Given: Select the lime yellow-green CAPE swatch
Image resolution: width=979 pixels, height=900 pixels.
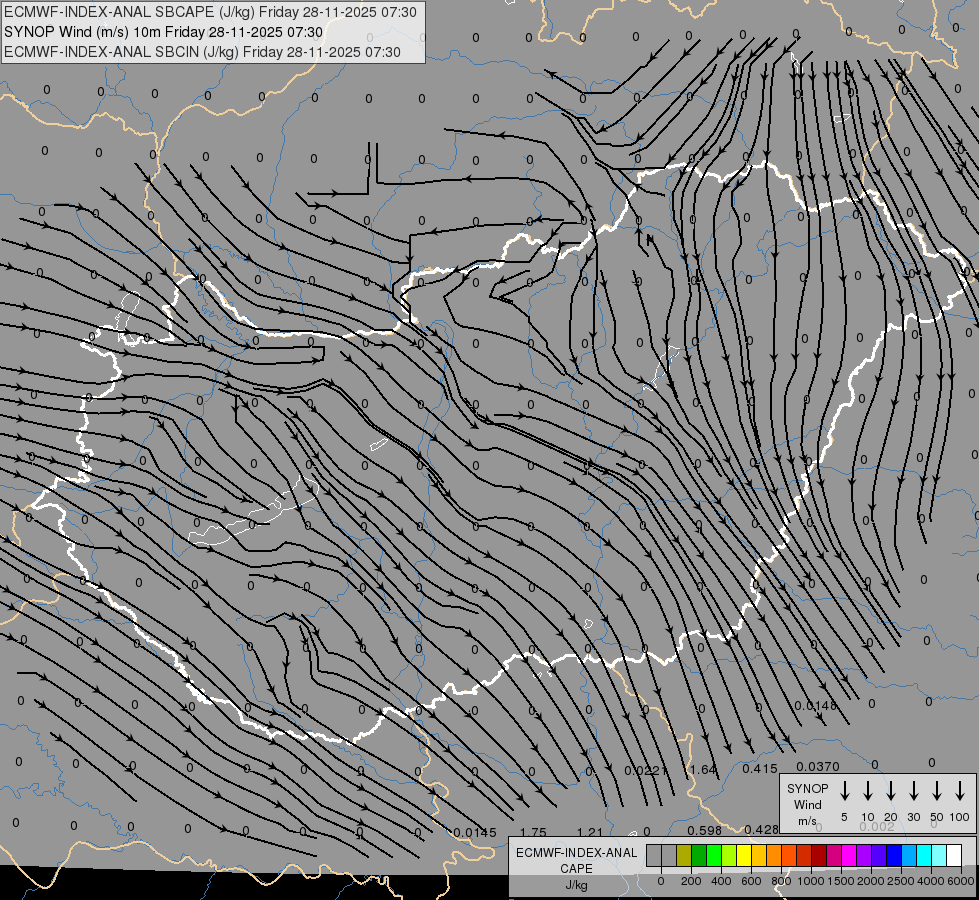Looking at the screenshot, I should pyautogui.click(x=729, y=855).
